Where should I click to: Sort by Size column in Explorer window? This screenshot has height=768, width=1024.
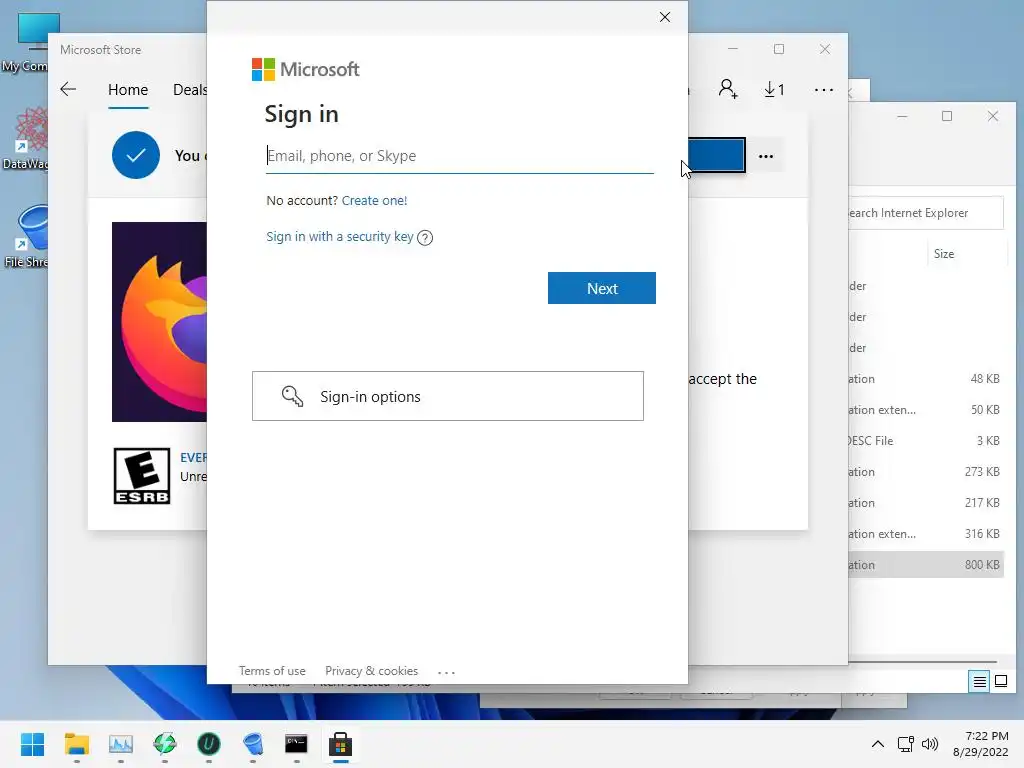[x=944, y=254]
